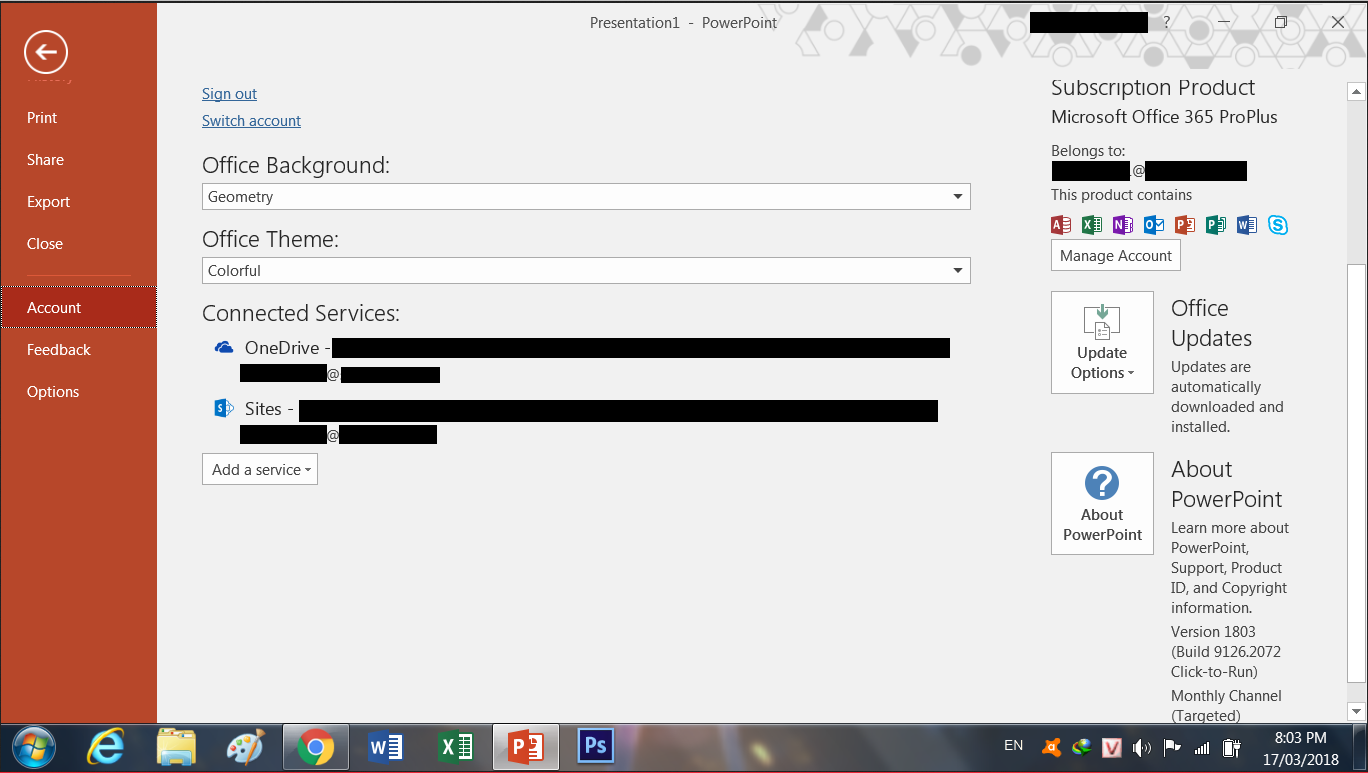Click the Word icon under product contains

pyautogui.click(x=1247, y=225)
